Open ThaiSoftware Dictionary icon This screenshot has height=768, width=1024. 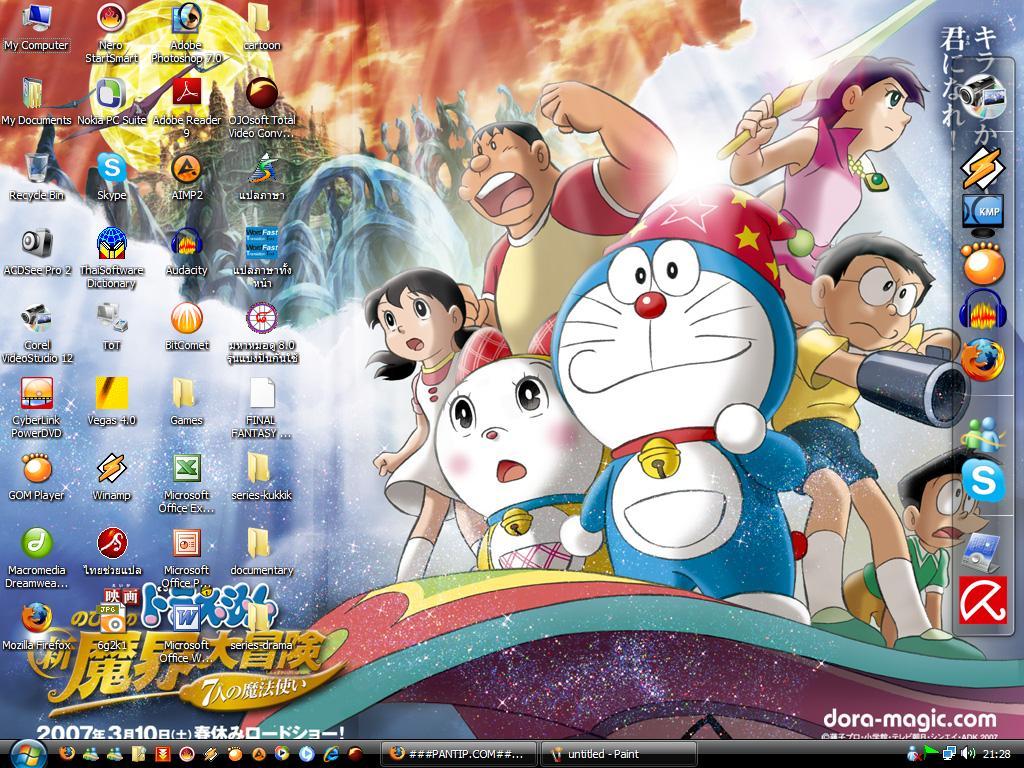click(x=112, y=259)
